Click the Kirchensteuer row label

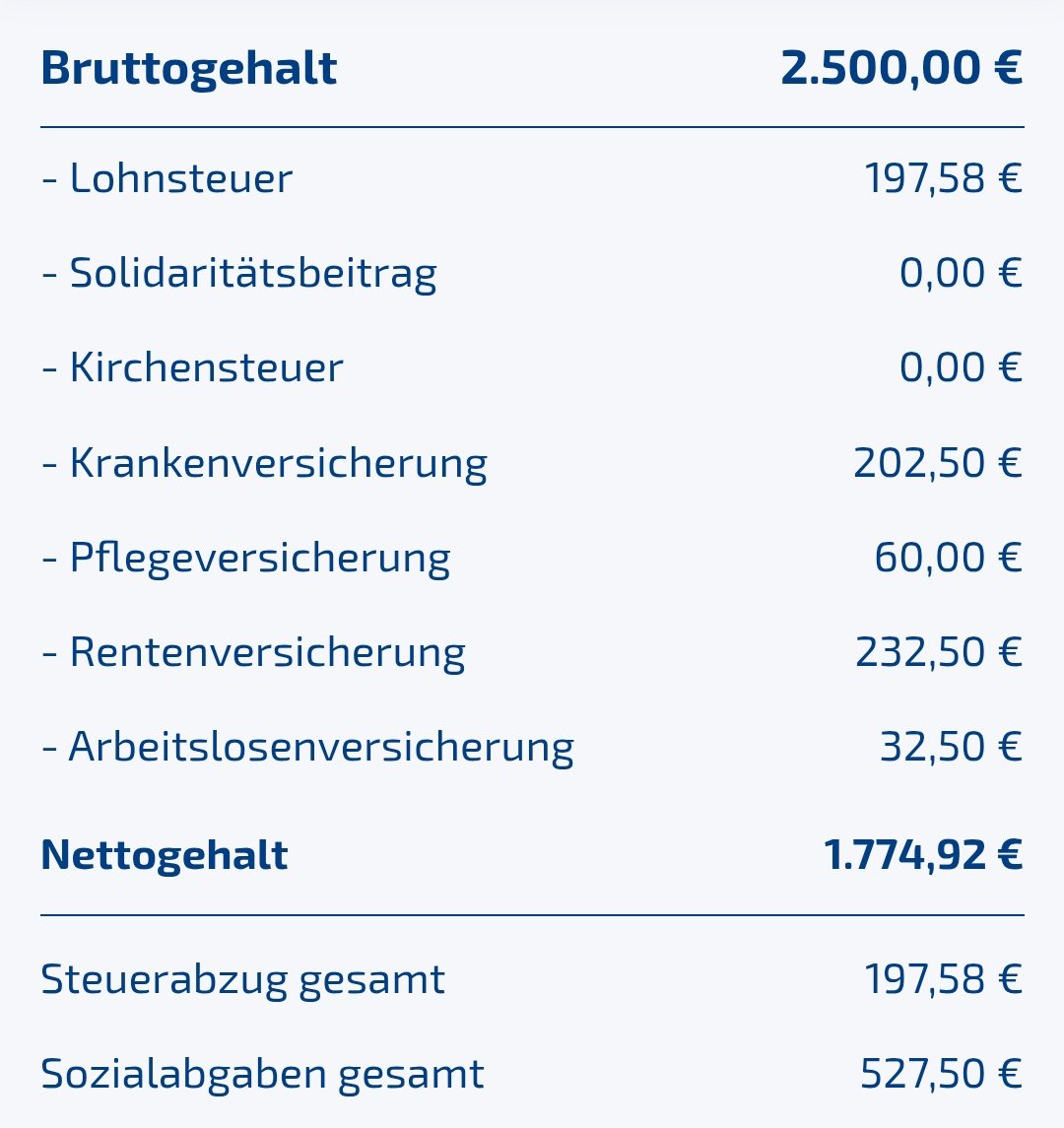click(193, 367)
